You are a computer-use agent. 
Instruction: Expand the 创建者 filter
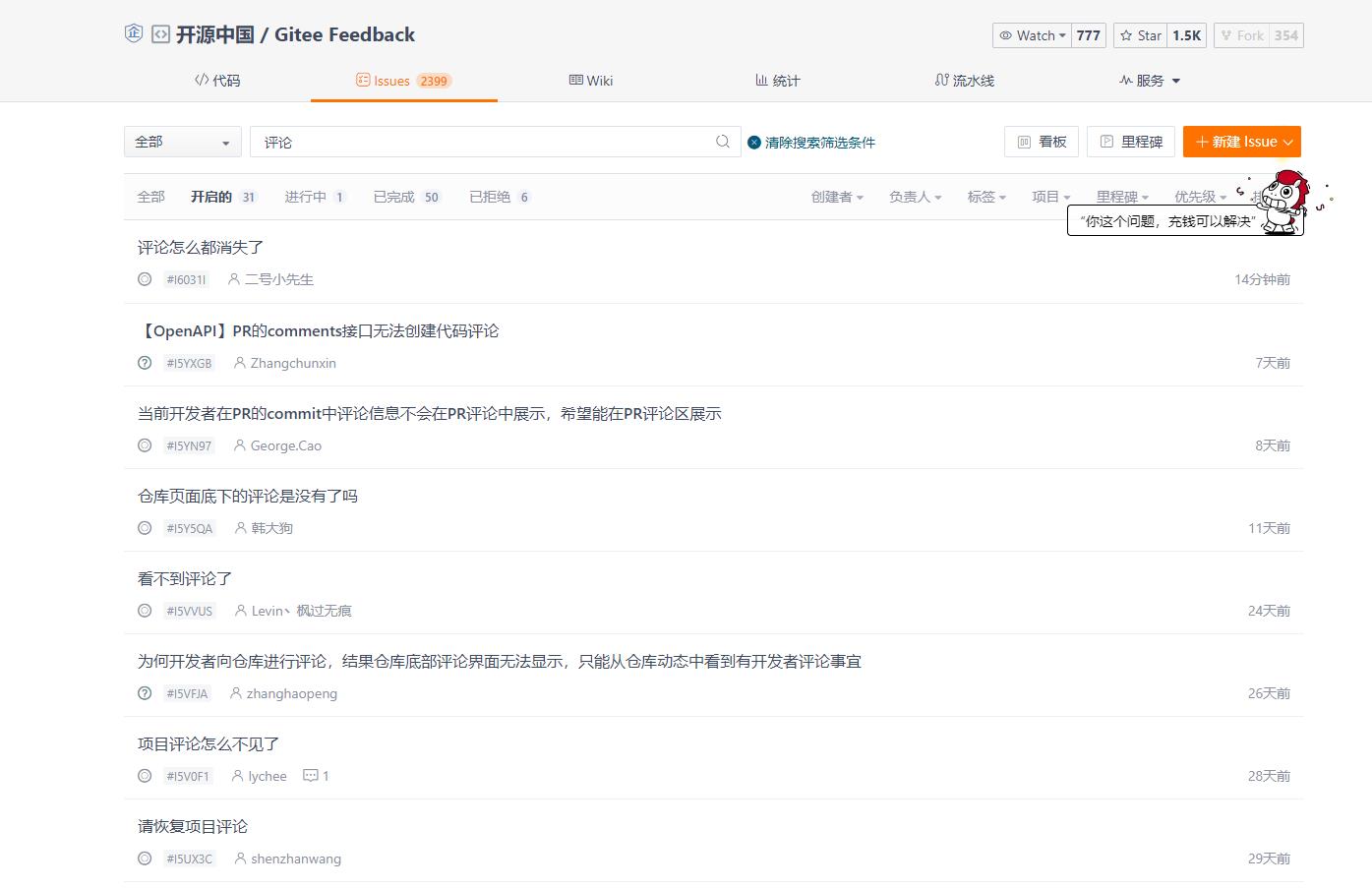pyautogui.click(x=837, y=197)
